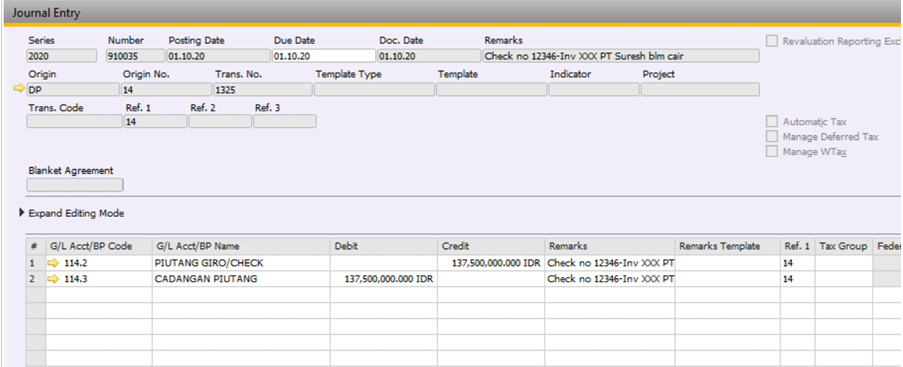The height and width of the screenshot is (367, 903).
Task: Click the G/L Acct/BP Name column header
Action: [x=241, y=246]
